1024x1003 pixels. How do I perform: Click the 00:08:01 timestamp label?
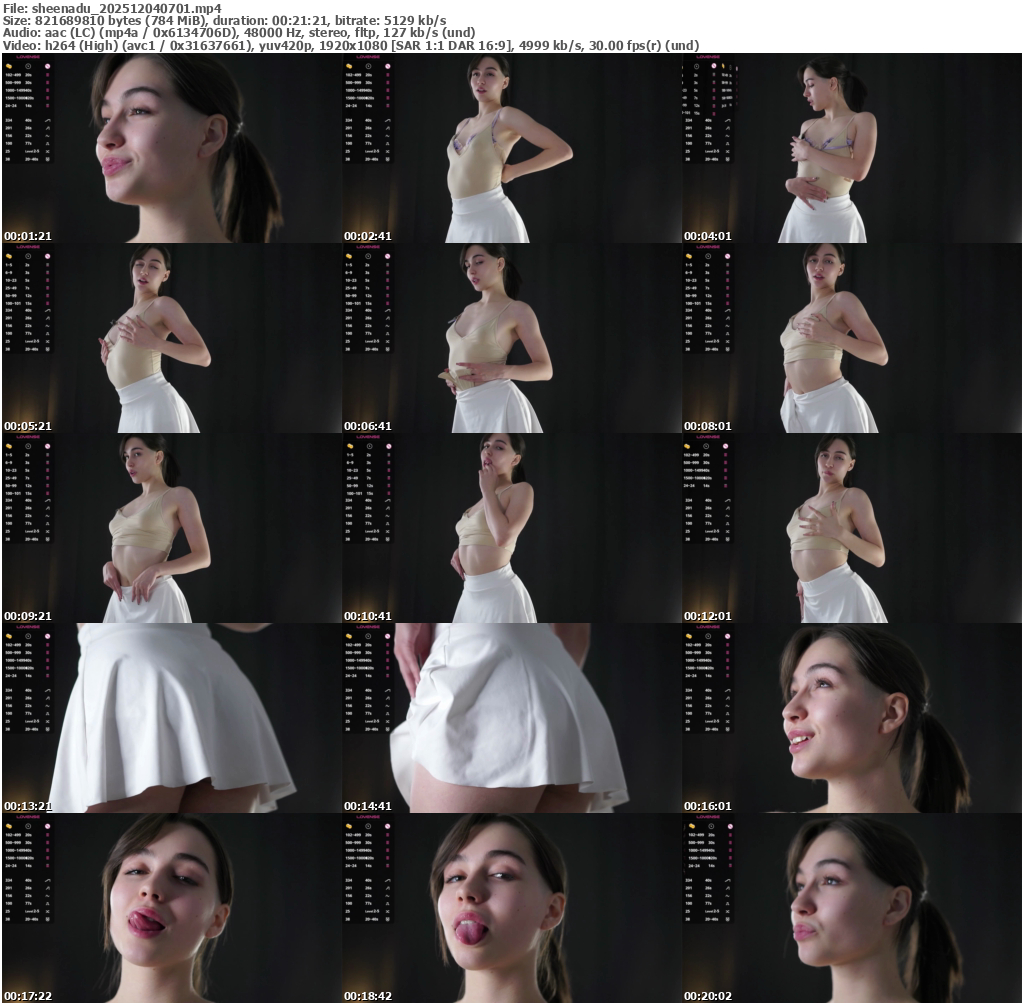click(707, 426)
